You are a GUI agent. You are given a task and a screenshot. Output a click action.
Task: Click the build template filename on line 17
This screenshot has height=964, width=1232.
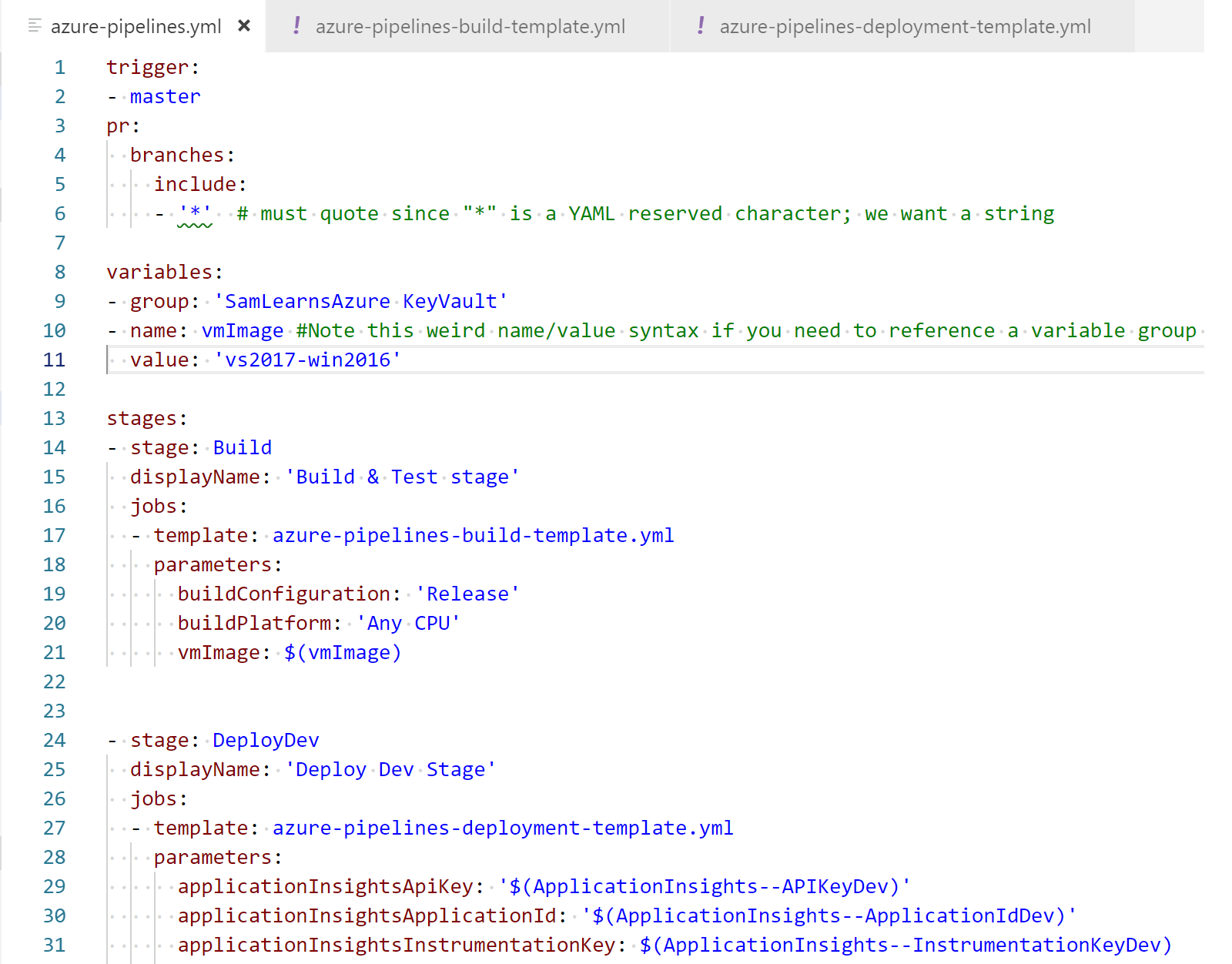tap(473, 536)
